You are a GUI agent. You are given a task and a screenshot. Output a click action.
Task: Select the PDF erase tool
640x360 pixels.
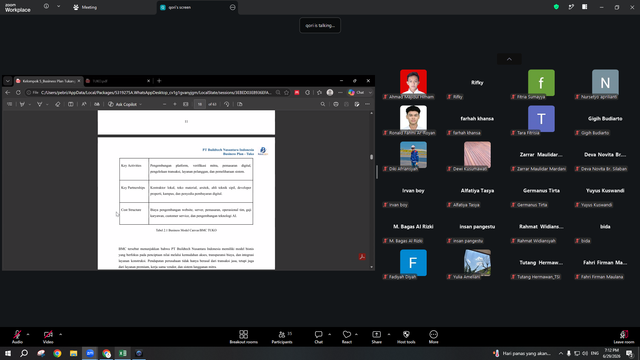click(x=58, y=104)
